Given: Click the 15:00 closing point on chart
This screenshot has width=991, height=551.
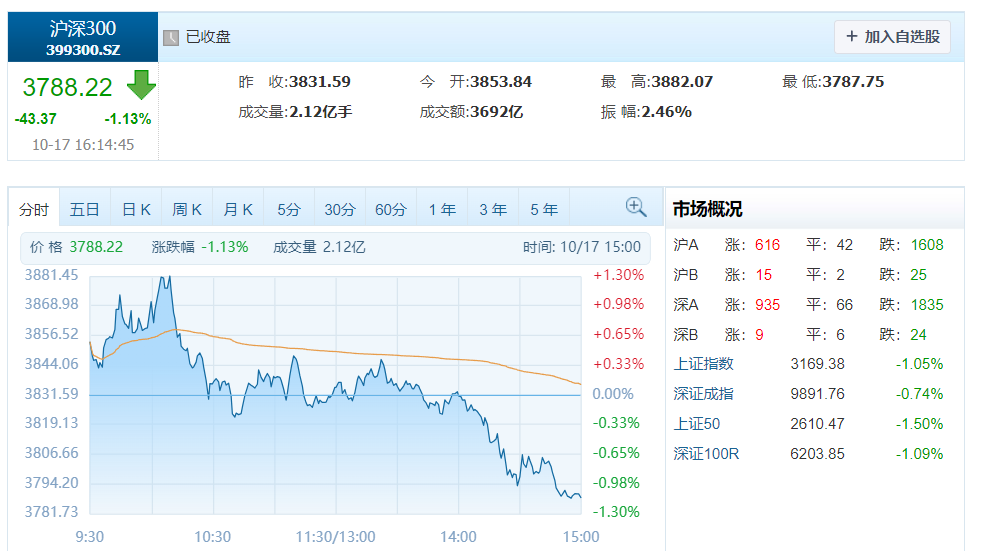Looking at the screenshot, I should [x=580, y=497].
